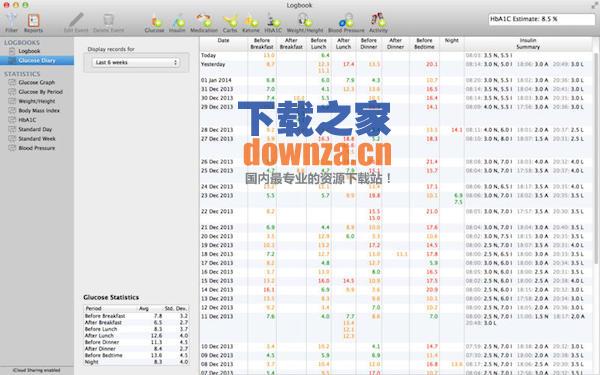The width and height of the screenshot is (600, 375).
Task: Select the '28 Dec 2013' row
Action: coord(396,130)
